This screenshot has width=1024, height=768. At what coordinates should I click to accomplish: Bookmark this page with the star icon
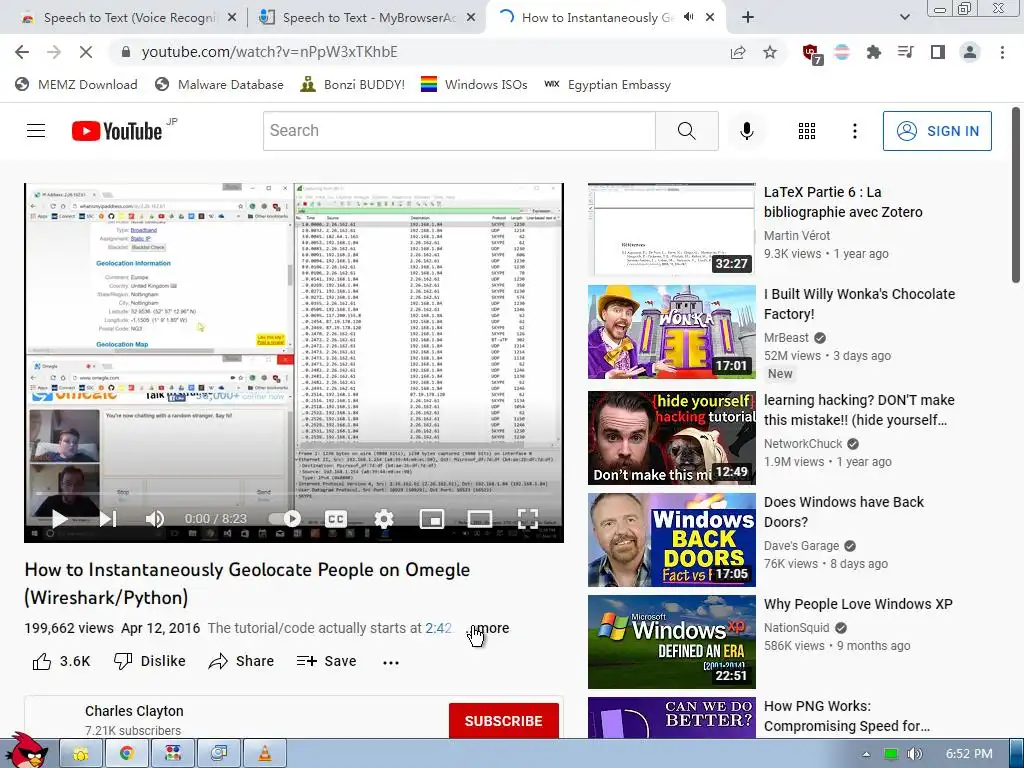pyautogui.click(x=770, y=52)
